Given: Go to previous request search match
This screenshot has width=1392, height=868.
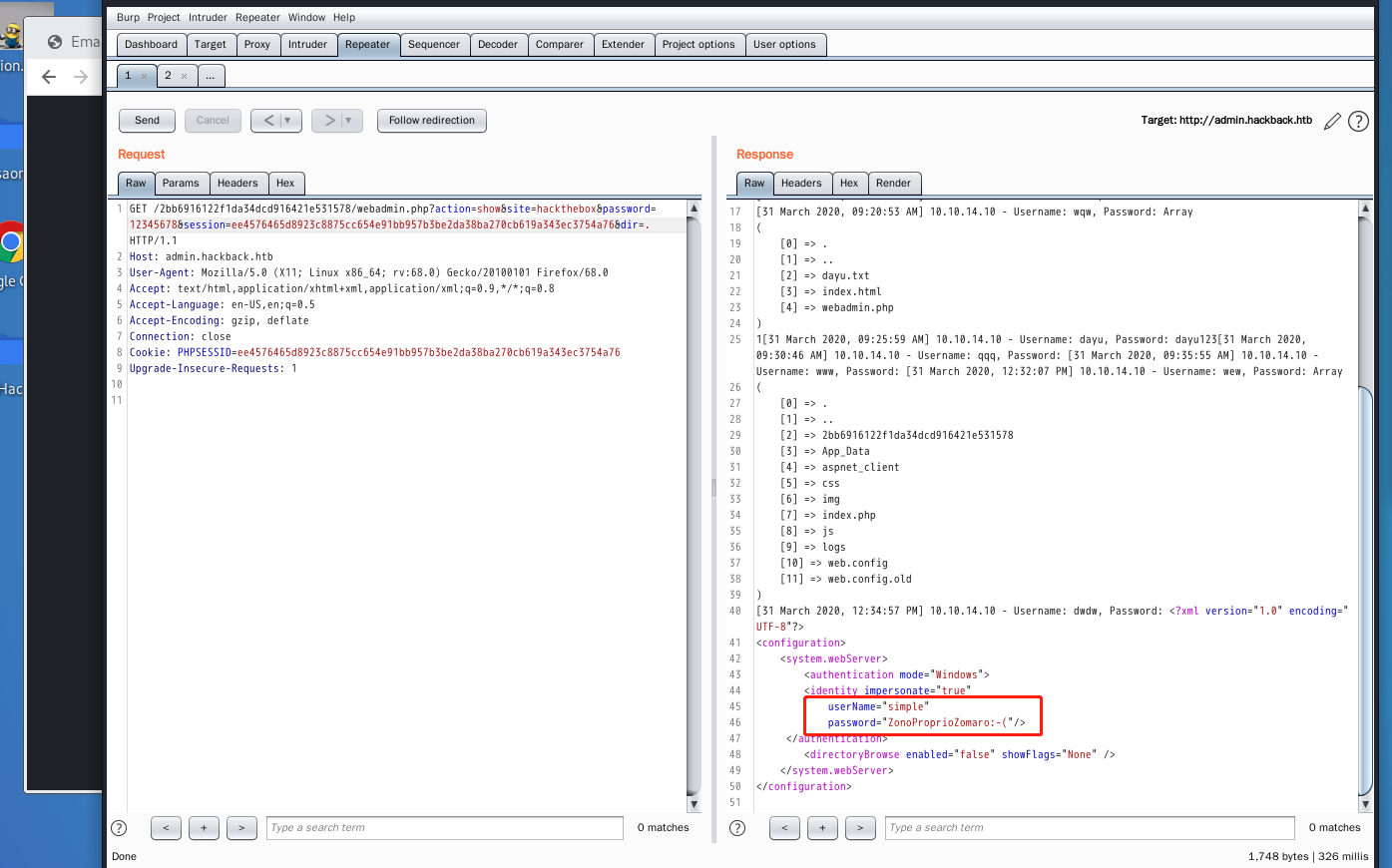Looking at the screenshot, I should tap(166, 827).
